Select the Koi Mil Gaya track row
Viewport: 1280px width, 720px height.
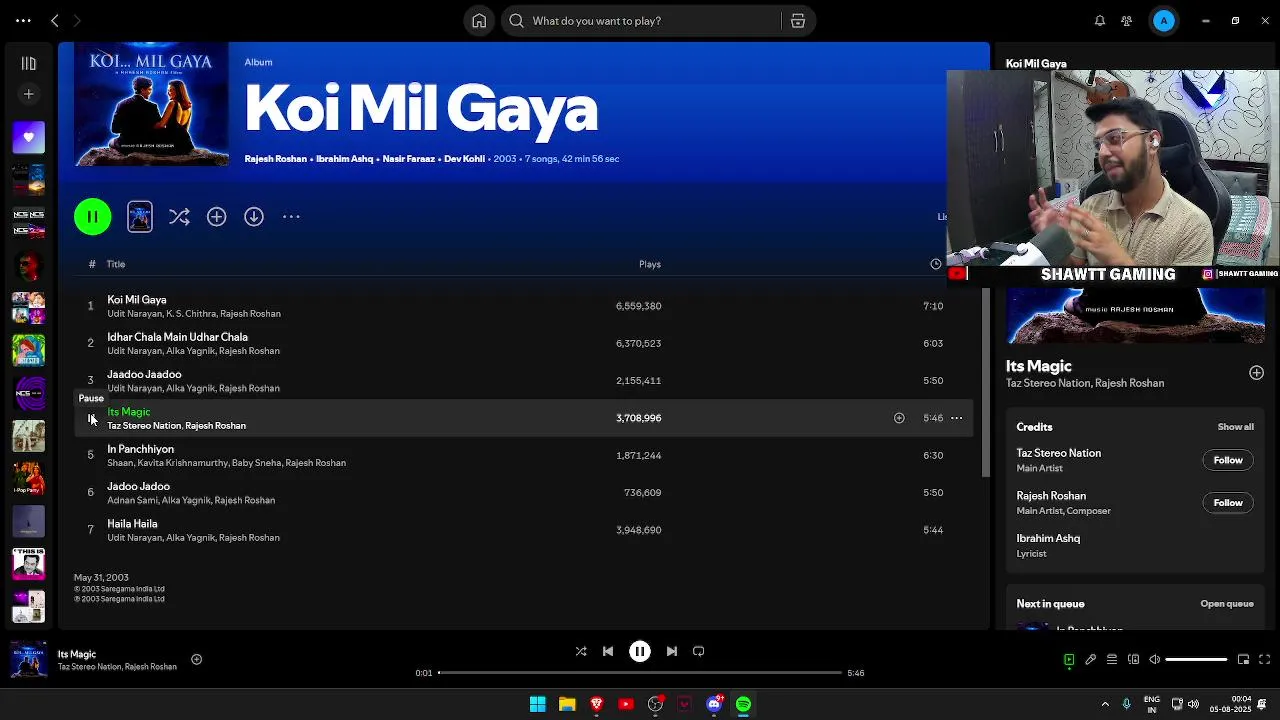[523, 306]
